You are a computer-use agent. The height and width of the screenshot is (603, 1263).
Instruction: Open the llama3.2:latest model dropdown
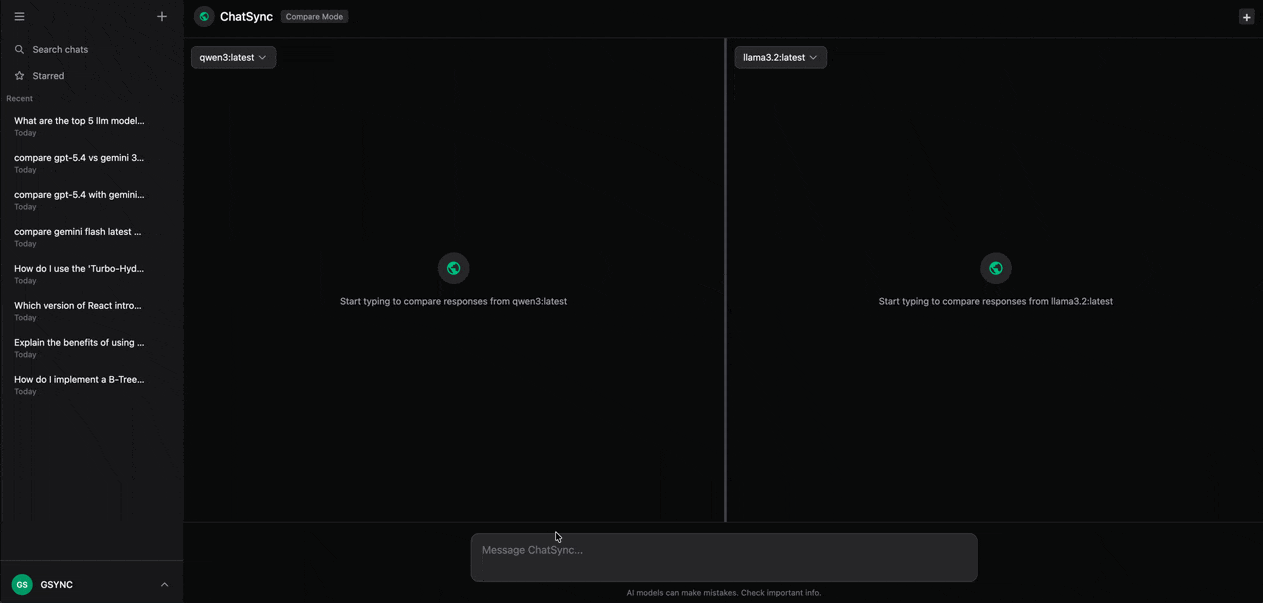point(780,57)
